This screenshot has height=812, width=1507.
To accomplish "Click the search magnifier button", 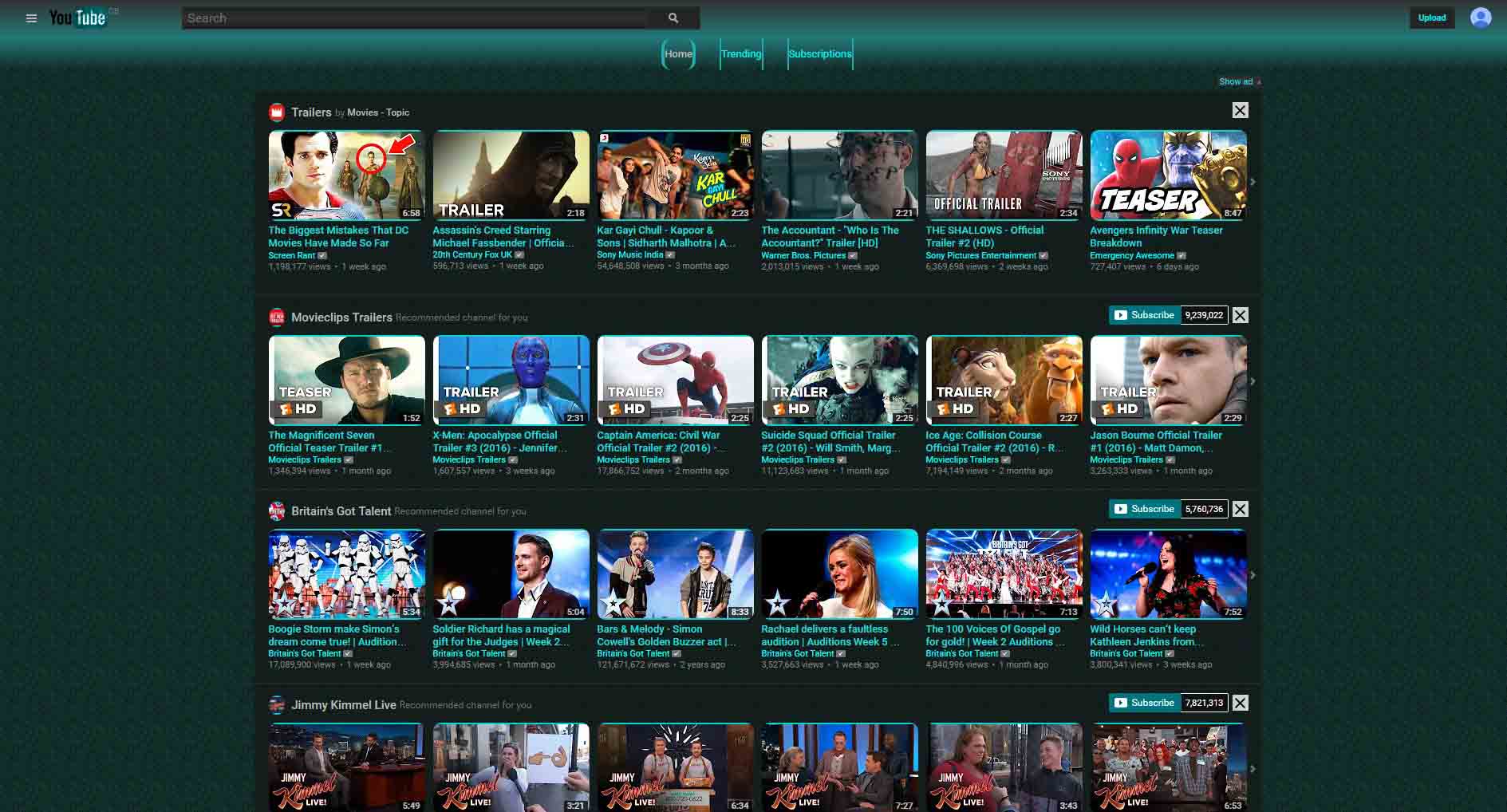I will click(673, 18).
